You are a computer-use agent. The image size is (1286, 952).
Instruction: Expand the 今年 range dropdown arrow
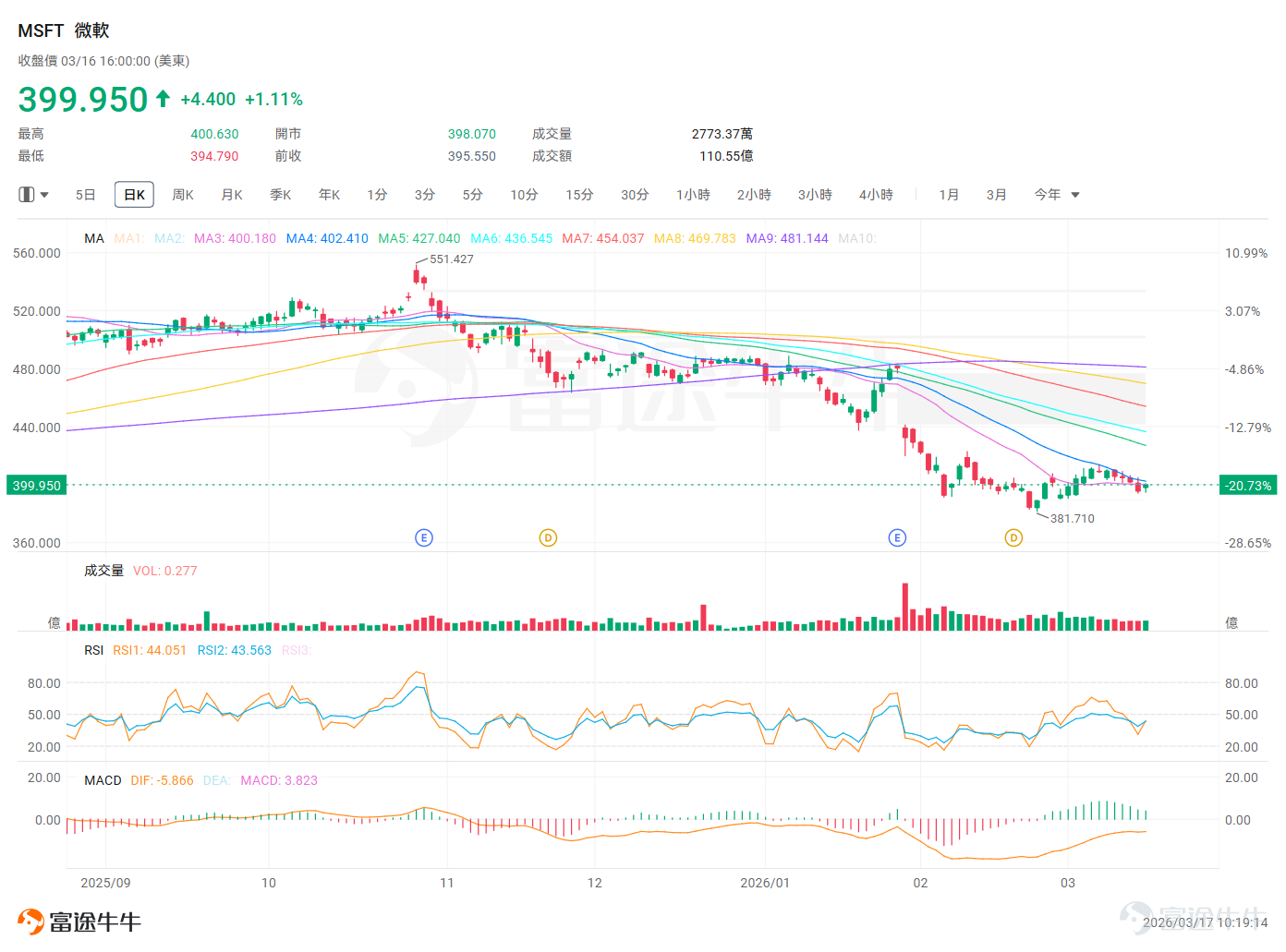pyautogui.click(x=1075, y=195)
